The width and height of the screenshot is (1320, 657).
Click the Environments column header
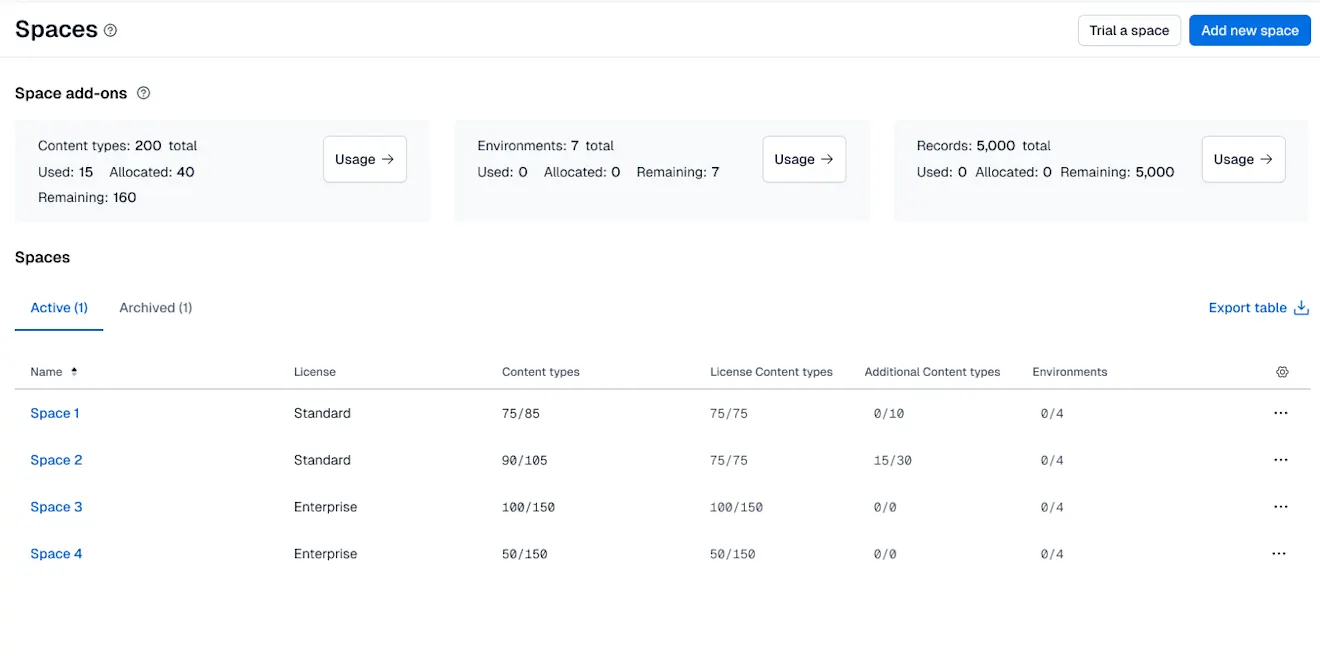point(1070,372)
